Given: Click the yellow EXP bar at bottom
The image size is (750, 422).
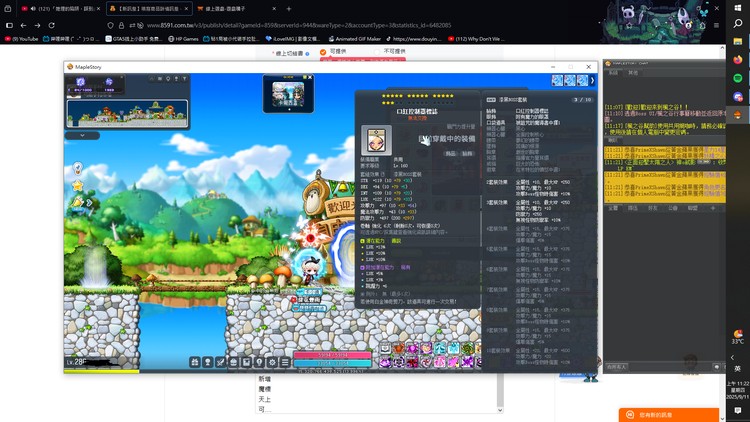Looking at the screenshot, I should click(x=101, y=371).
